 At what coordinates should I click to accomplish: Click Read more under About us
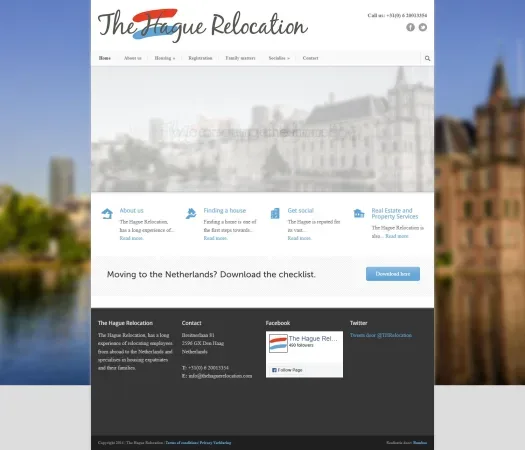[x=132, y=238]
